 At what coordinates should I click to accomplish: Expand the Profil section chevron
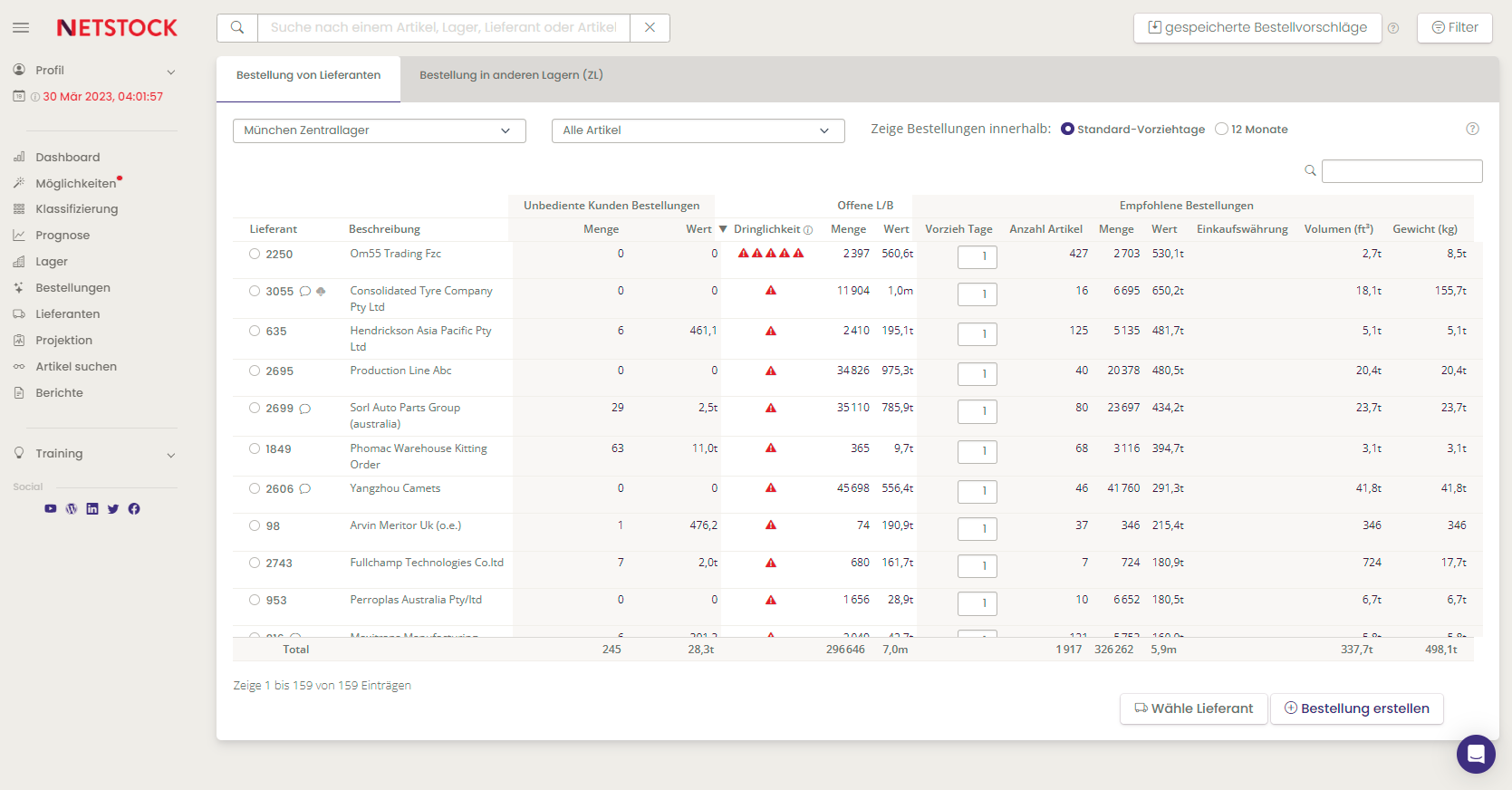[171, 72]
